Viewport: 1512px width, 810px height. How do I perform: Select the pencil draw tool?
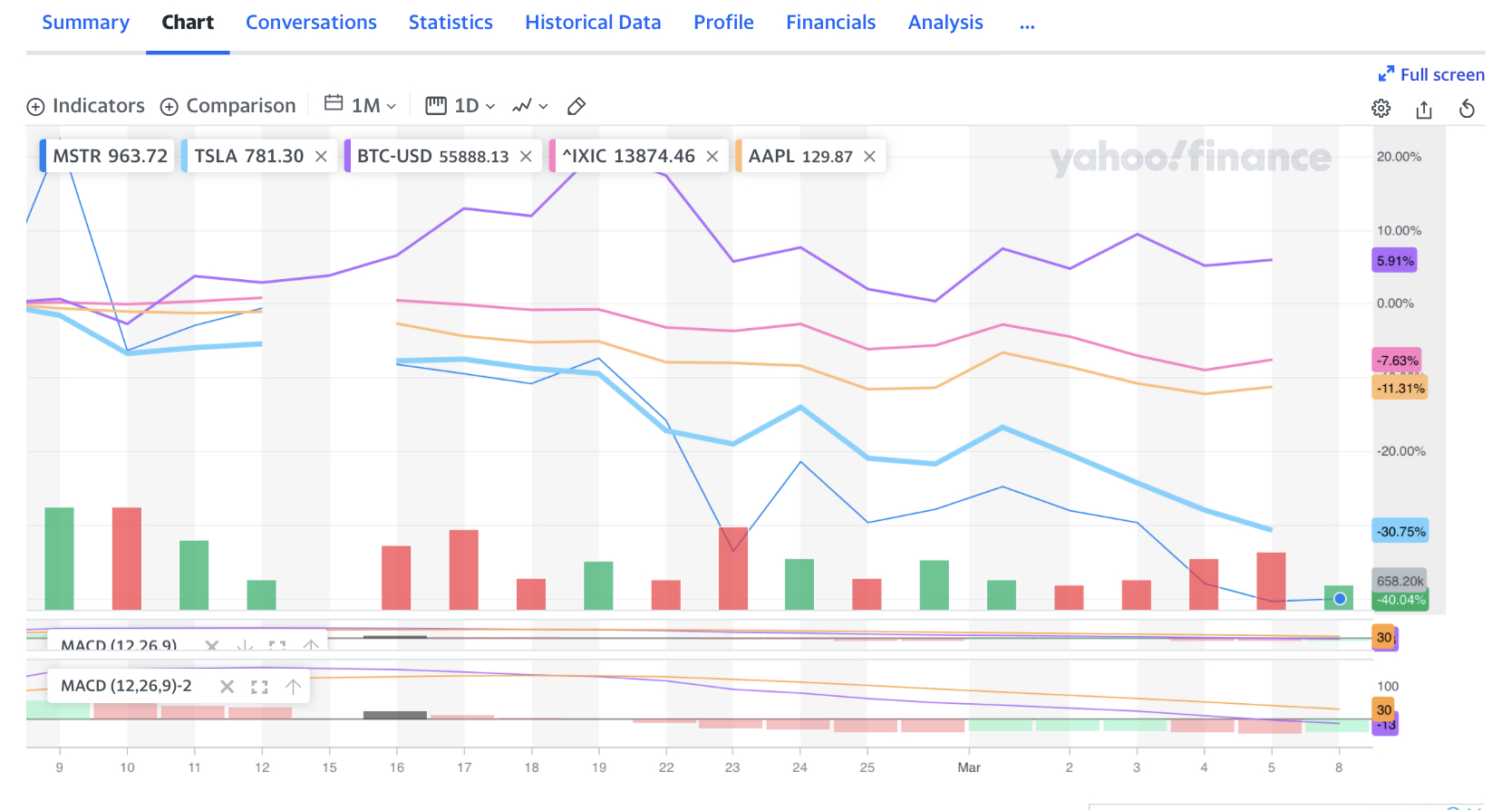click(x=576, y=107)
